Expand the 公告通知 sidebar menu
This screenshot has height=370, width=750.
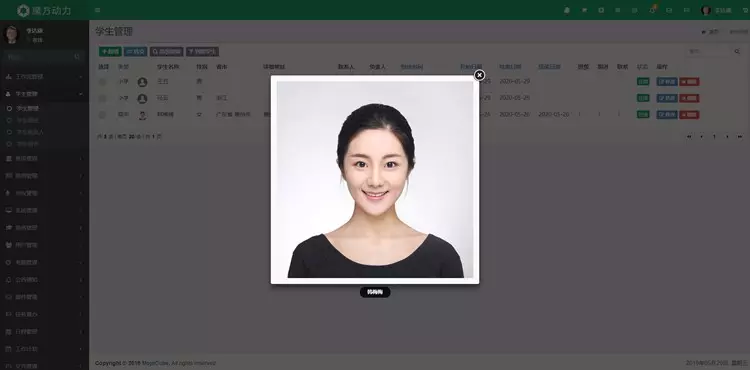(44, 280)
